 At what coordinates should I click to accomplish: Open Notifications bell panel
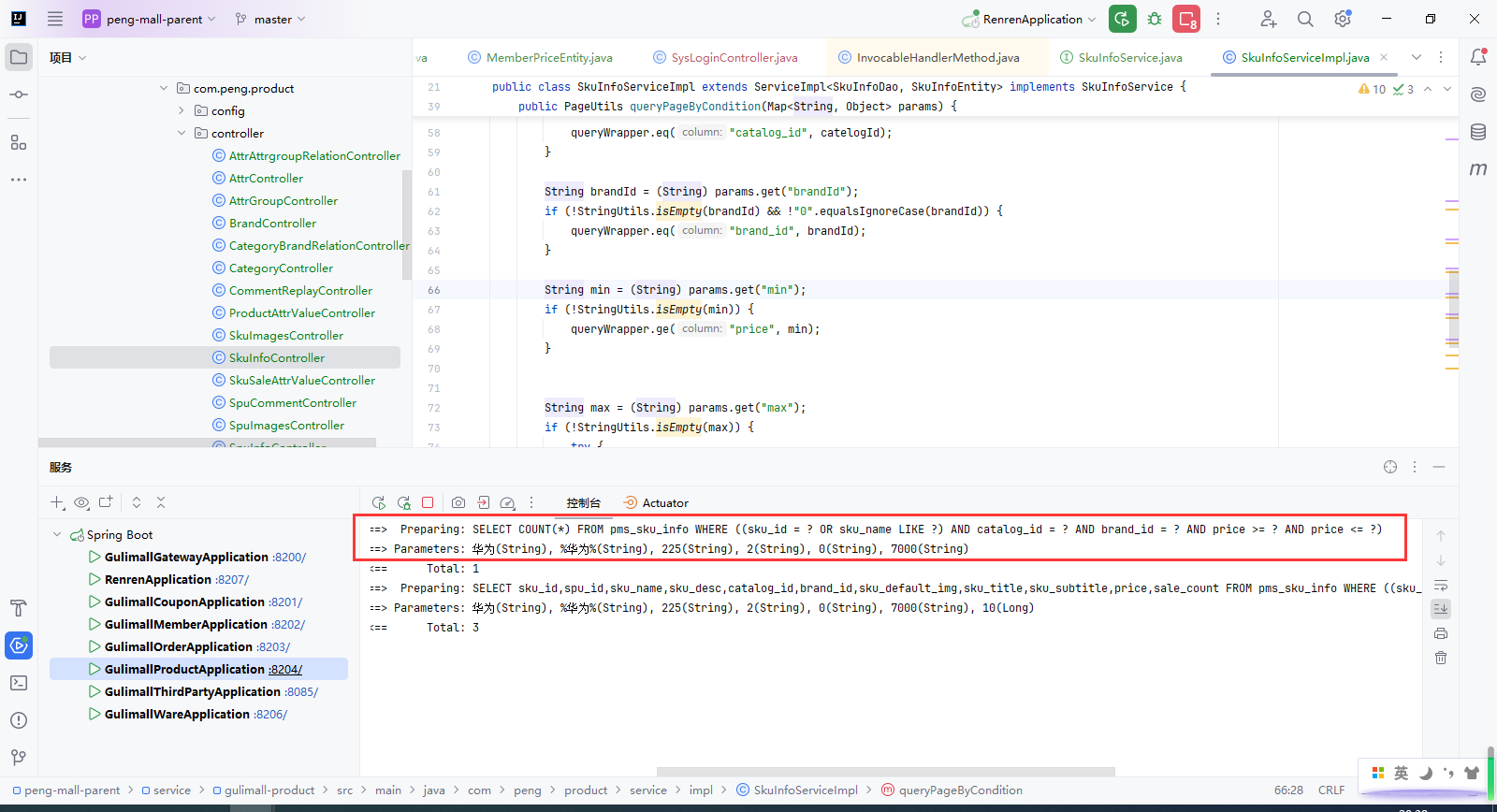coord(1478,57)
